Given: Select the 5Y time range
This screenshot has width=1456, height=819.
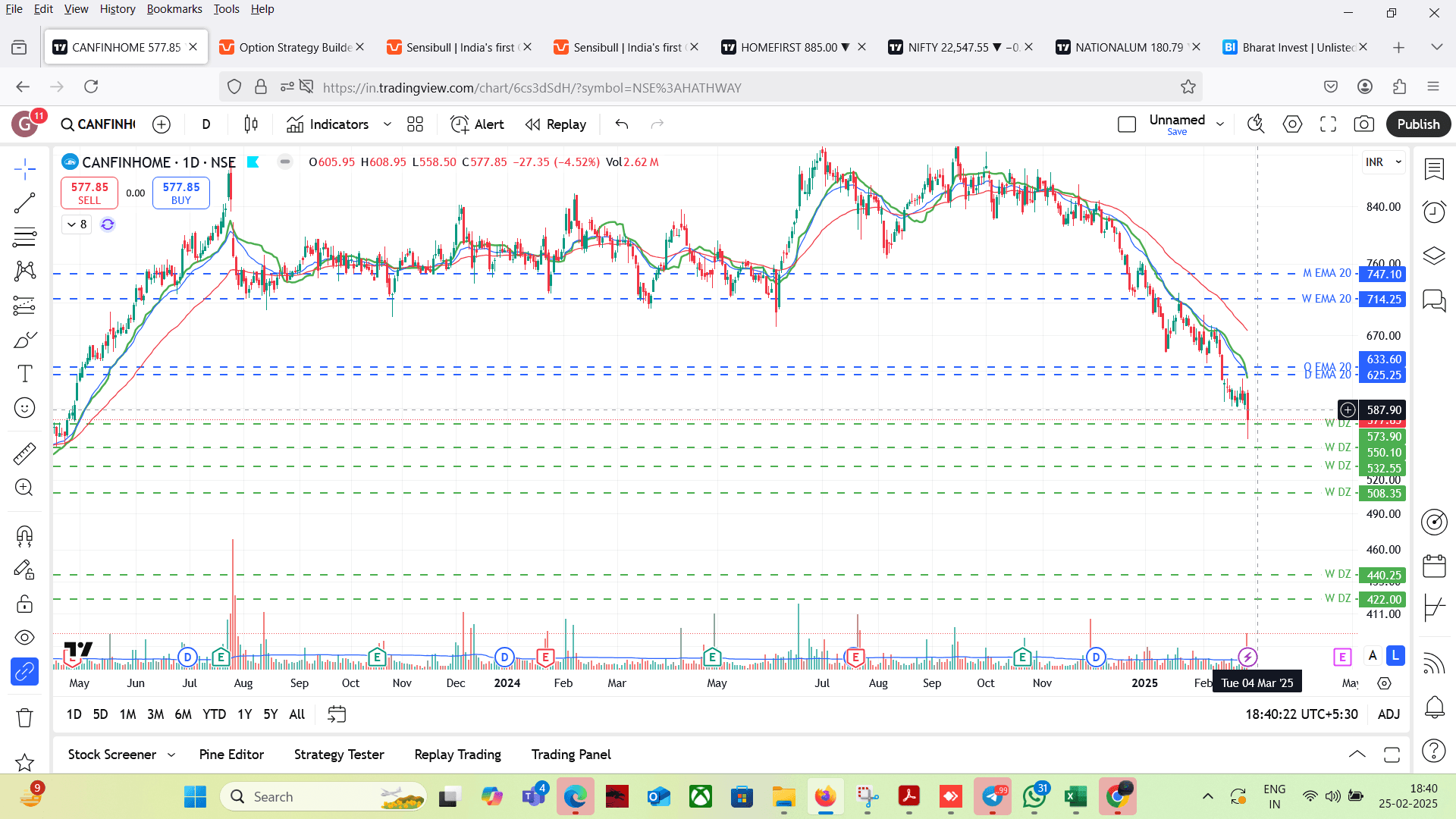Looking at the screenshot, I should [x=270, y=714].
